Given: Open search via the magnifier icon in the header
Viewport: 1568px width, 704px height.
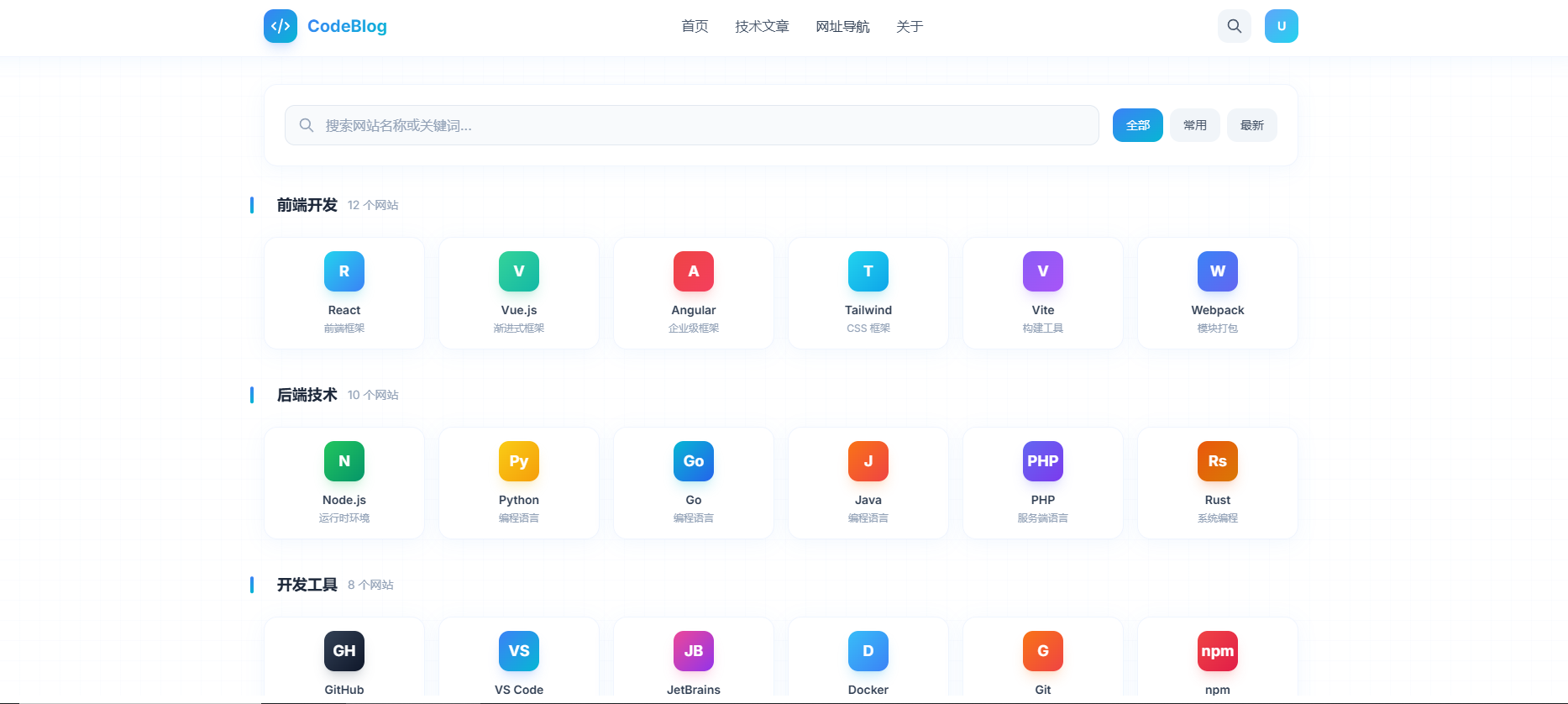Looking at the screenshot, I should 1235,26.
